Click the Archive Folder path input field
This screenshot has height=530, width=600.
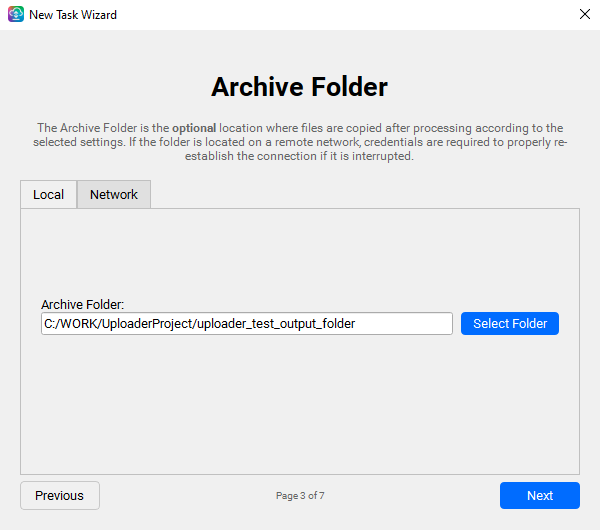247,324
